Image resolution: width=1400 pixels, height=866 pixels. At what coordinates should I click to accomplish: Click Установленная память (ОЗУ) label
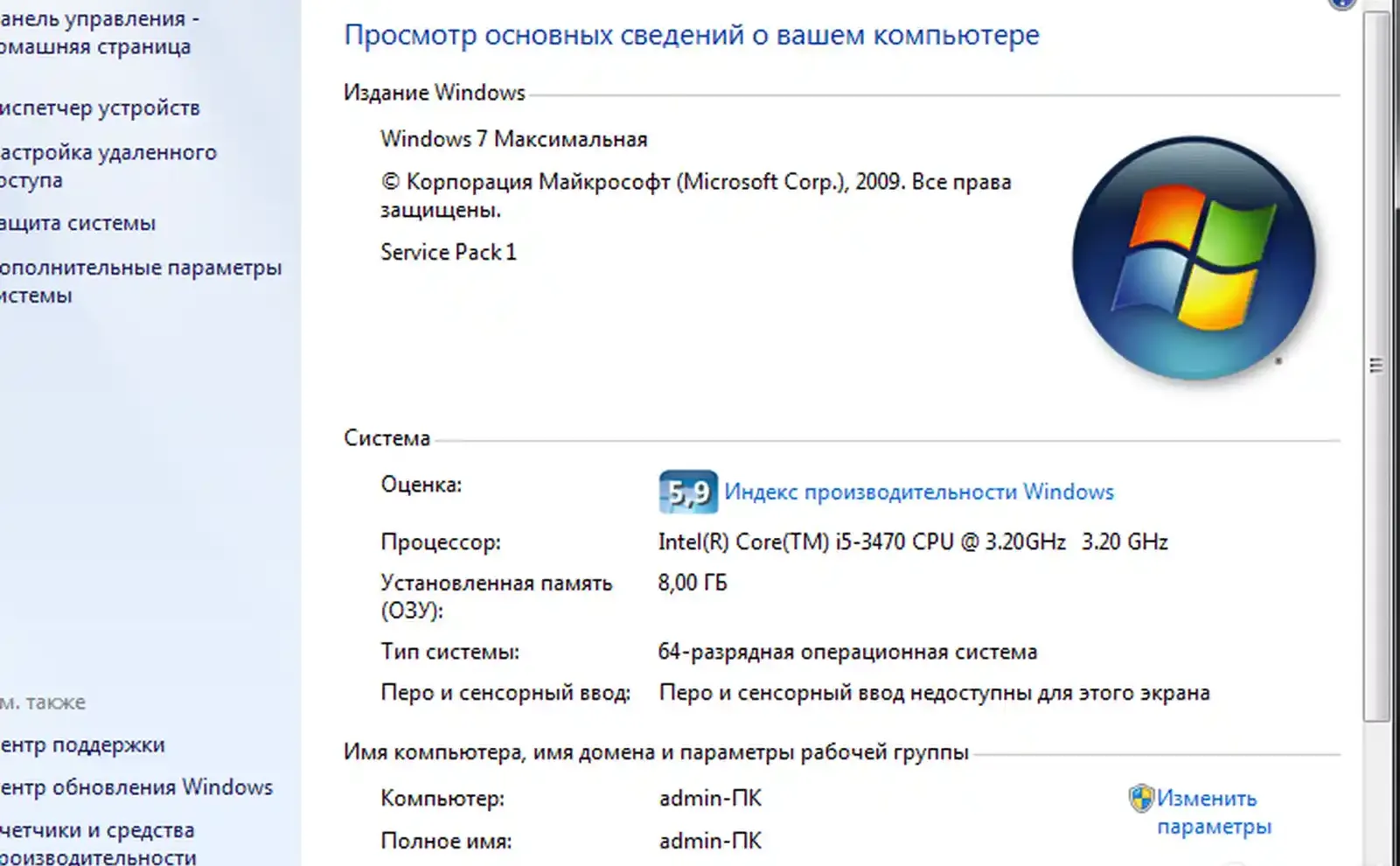tap(497, 596)
